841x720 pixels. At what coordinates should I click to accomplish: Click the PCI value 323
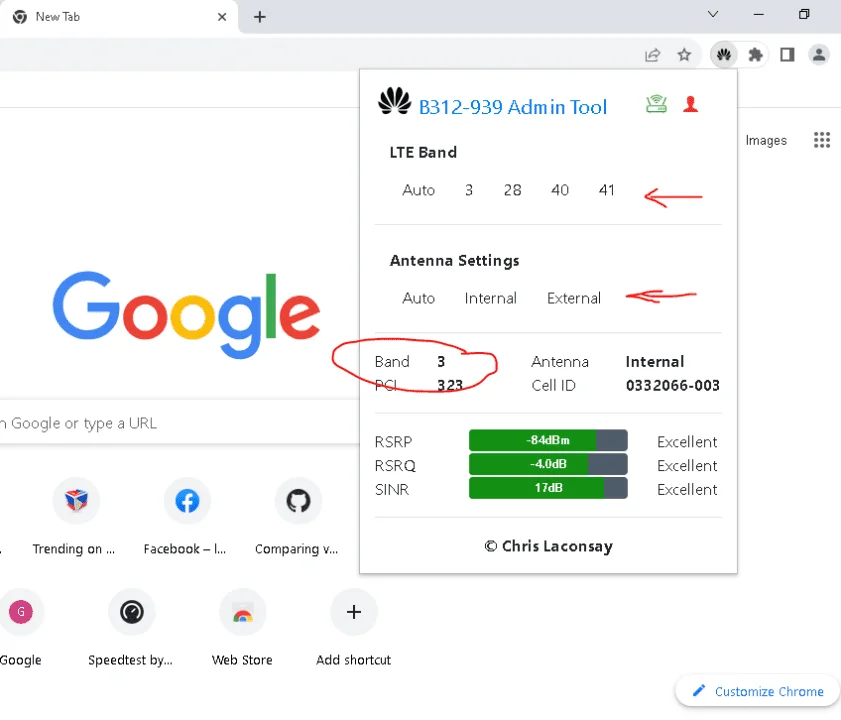click(449, 385)
